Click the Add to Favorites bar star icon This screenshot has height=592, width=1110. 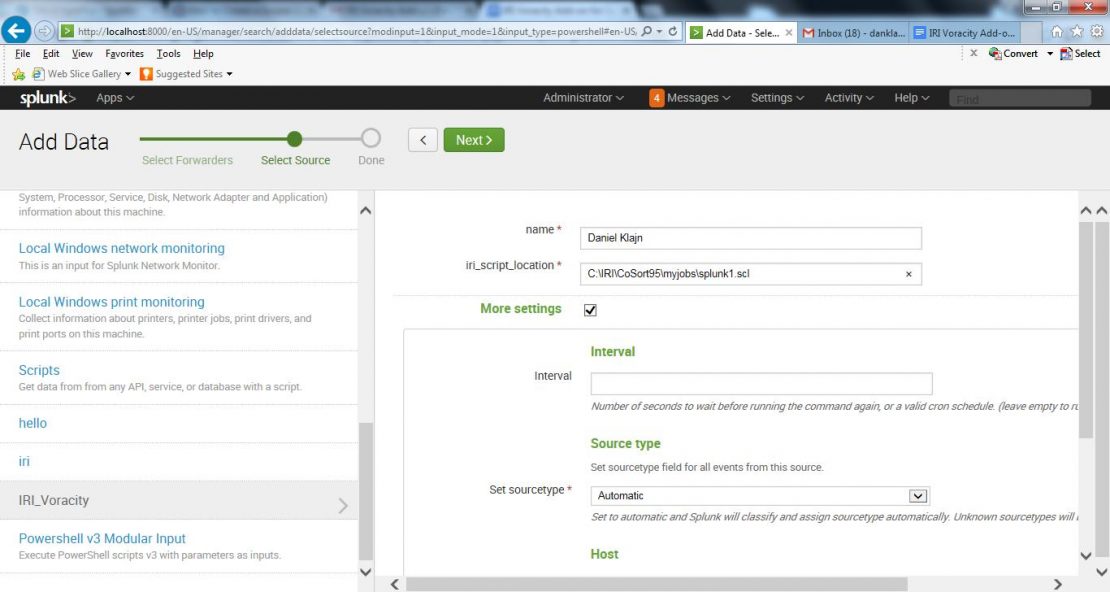(18, 74)
